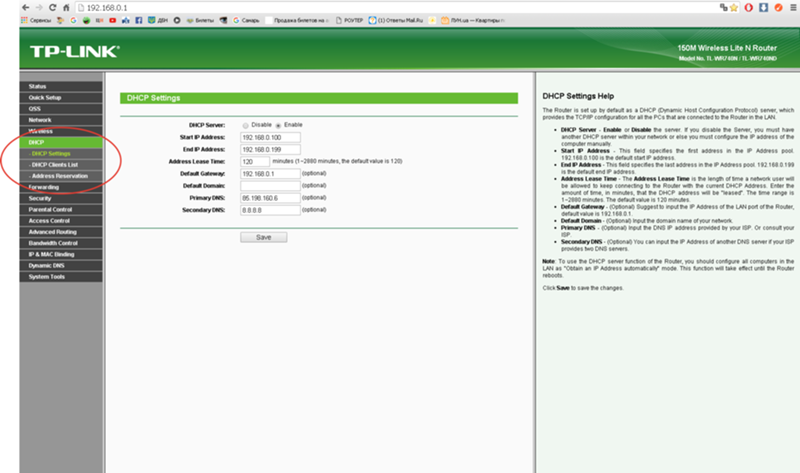Open the Parental Control menu

61,210
